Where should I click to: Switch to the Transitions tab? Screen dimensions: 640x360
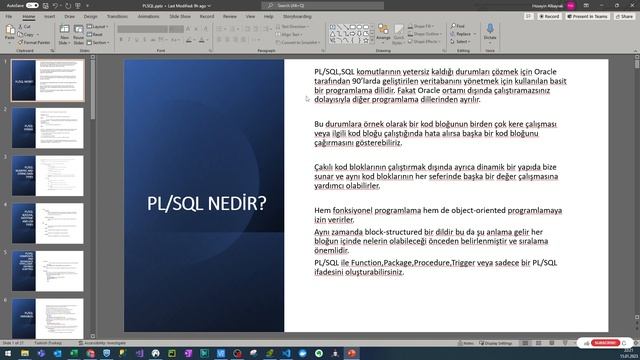[x=117, y=16]
